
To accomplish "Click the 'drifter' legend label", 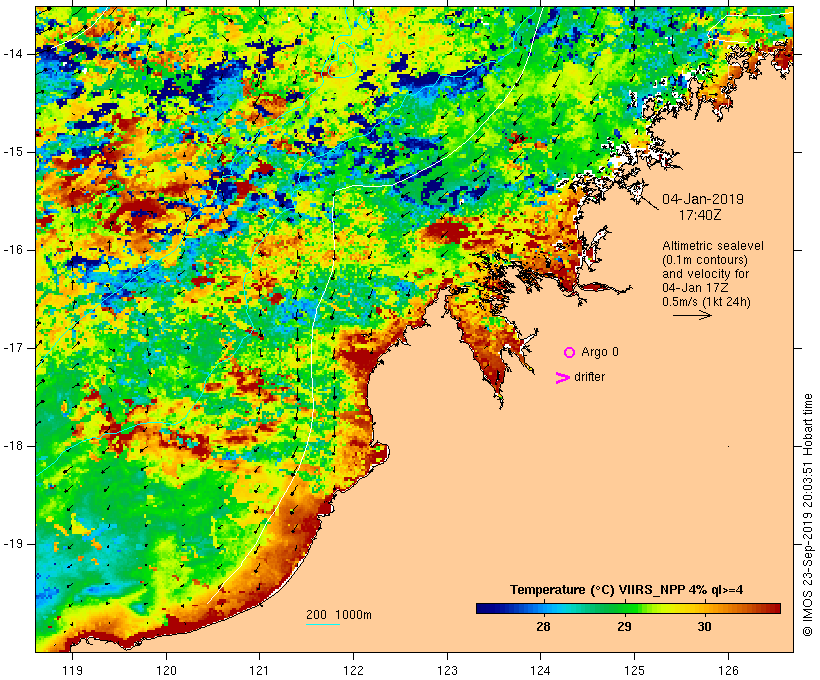I will [589, 377].
